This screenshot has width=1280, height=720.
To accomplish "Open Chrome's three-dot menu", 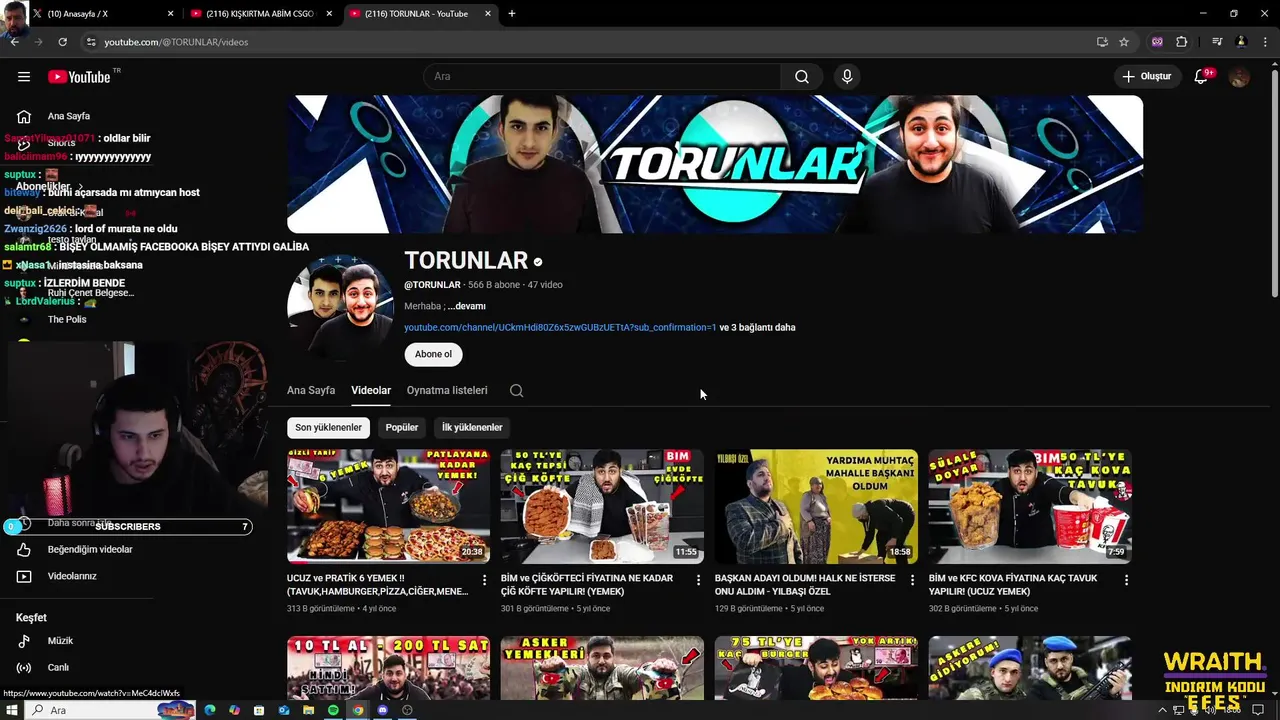I will point(1265,42).
